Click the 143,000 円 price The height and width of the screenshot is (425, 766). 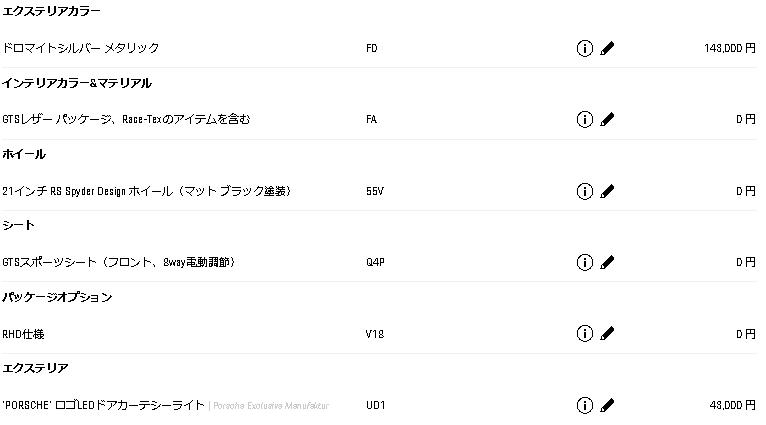(730, 48)
